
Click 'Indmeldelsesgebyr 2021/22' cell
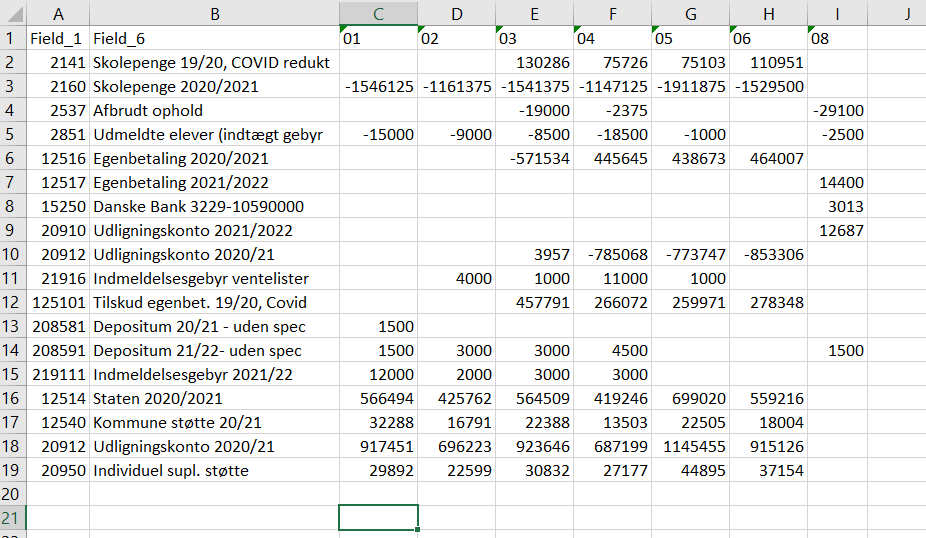pos(214,374)
